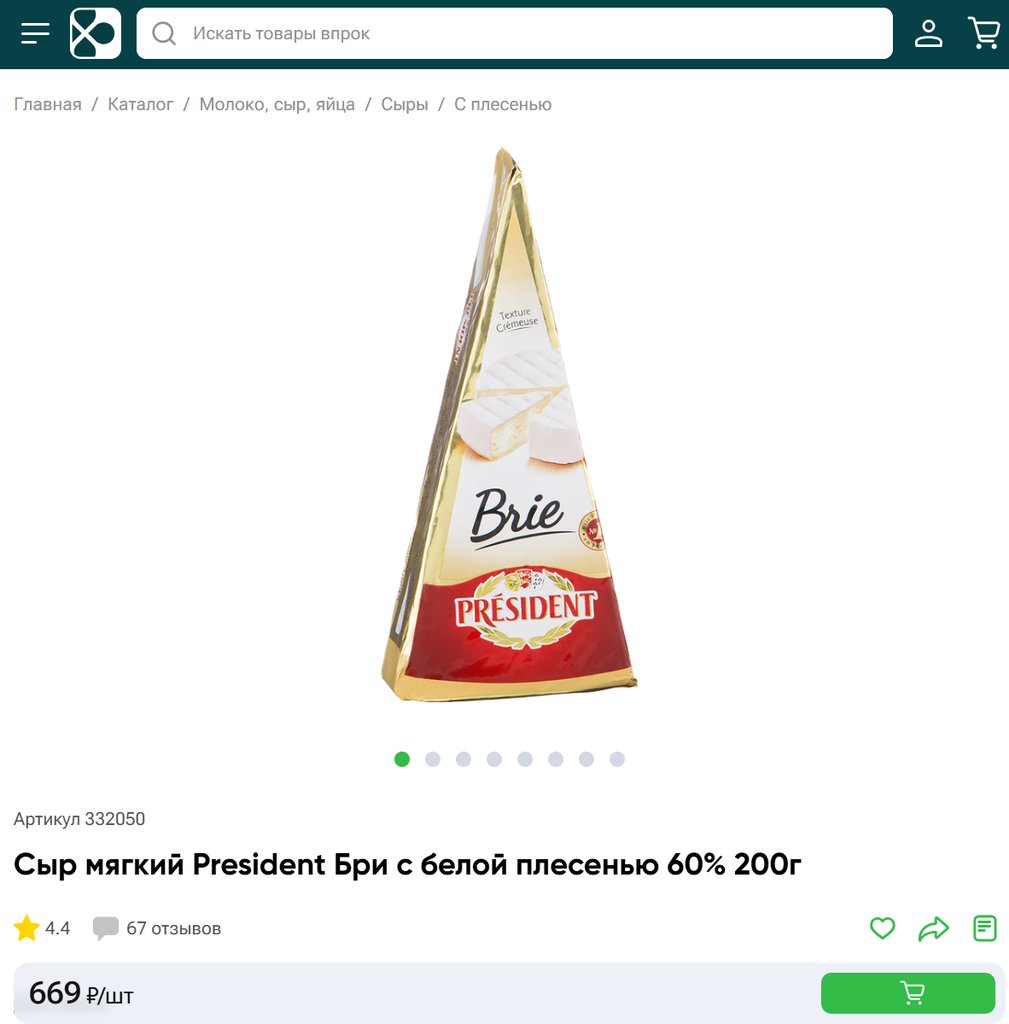Image resolution: width=1009 pixels, height=1024 pixels.
Task: Share the product via arrow icon
Action: tap(933, 928)
